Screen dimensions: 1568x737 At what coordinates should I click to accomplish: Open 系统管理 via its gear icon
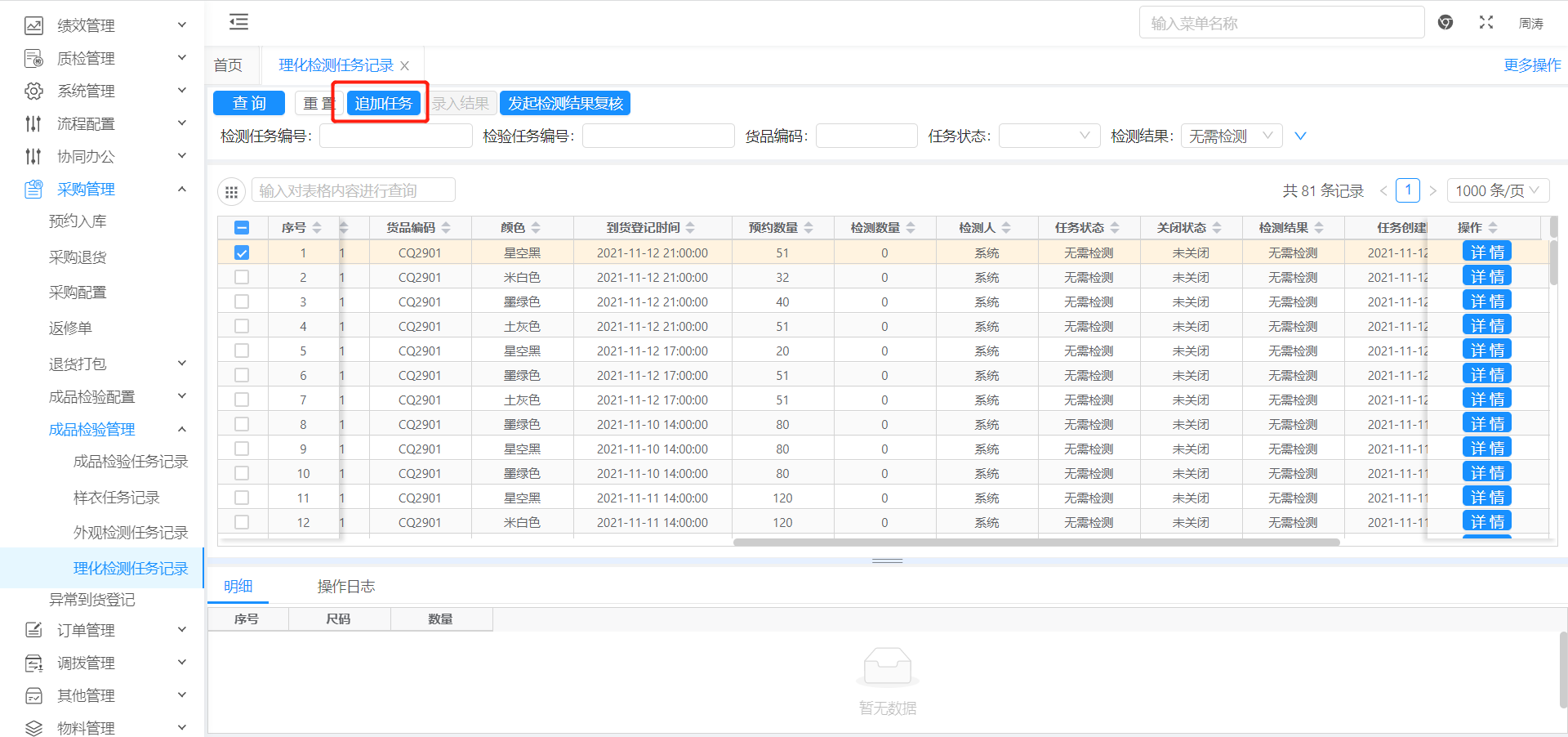[x=33, y=91]
